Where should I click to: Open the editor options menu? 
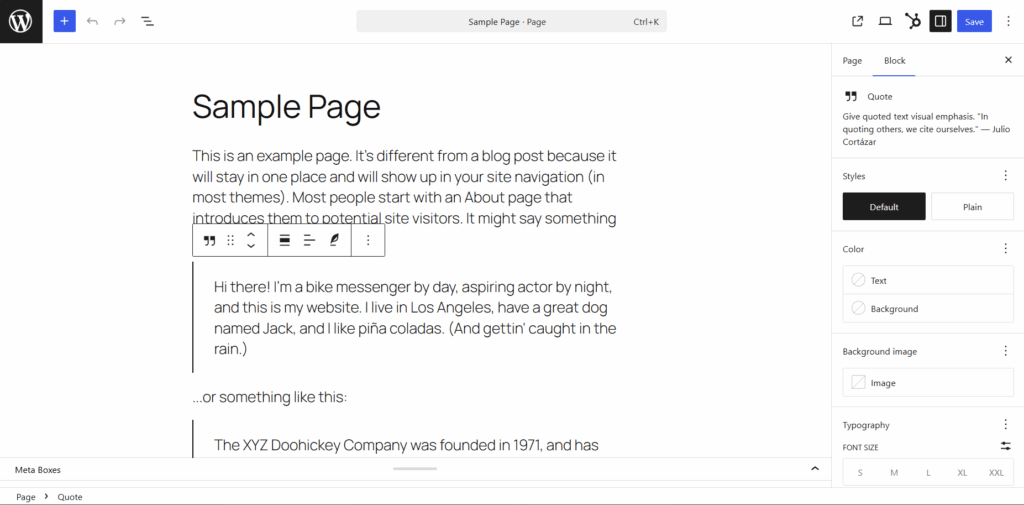[x=1008, y=22]
